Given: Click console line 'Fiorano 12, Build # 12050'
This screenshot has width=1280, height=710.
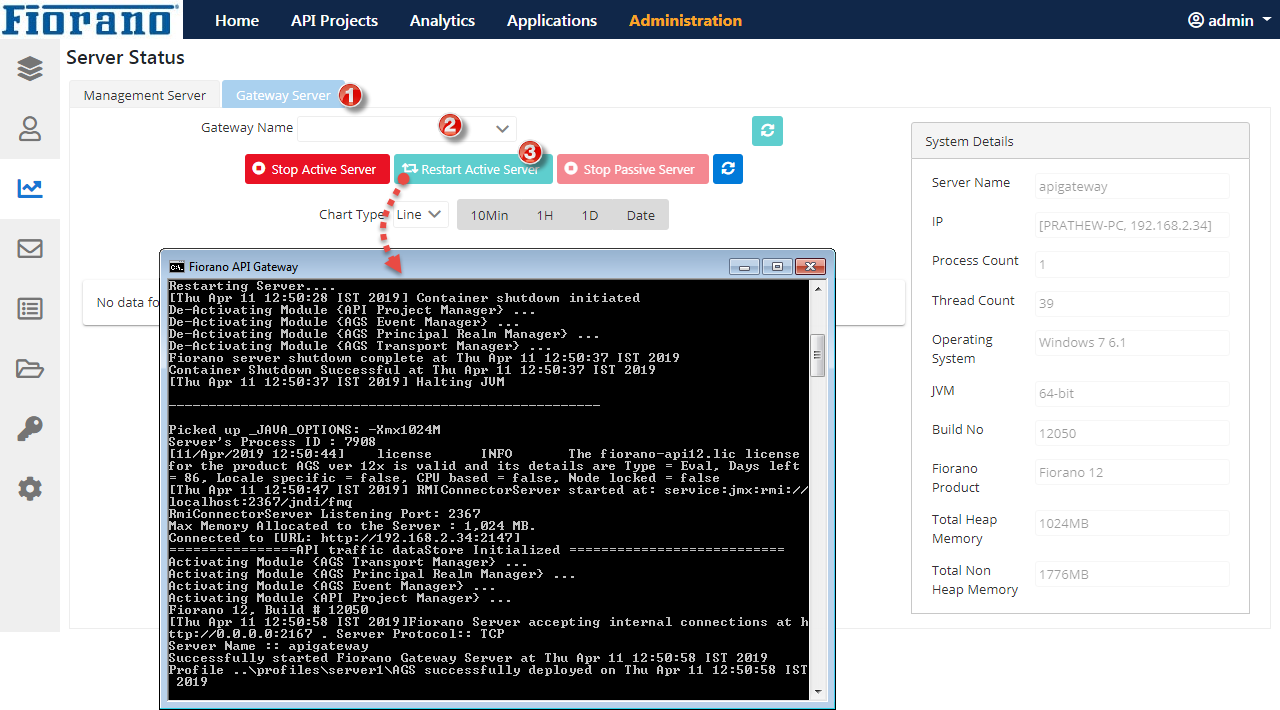Looking at the screenshot, I should click(x=268, y=610).
